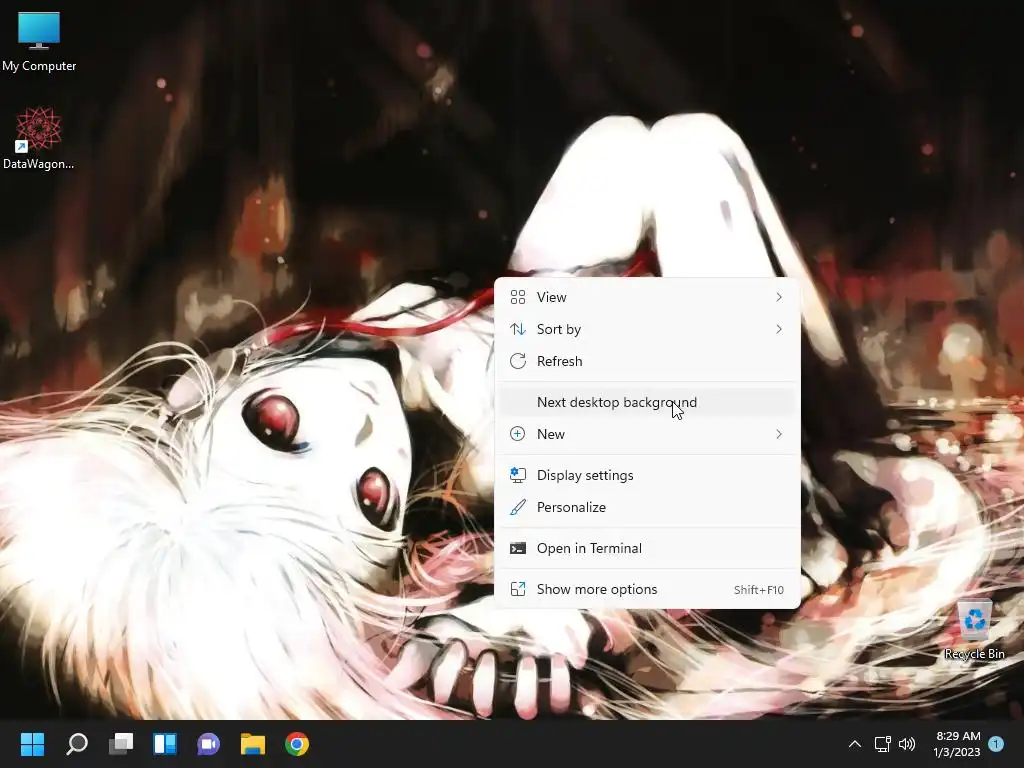Click the Sort by arrows icon
Image resolution: width=1024 pixels, height=768 pixels.
pyautogui.click(x=518, y=329)
